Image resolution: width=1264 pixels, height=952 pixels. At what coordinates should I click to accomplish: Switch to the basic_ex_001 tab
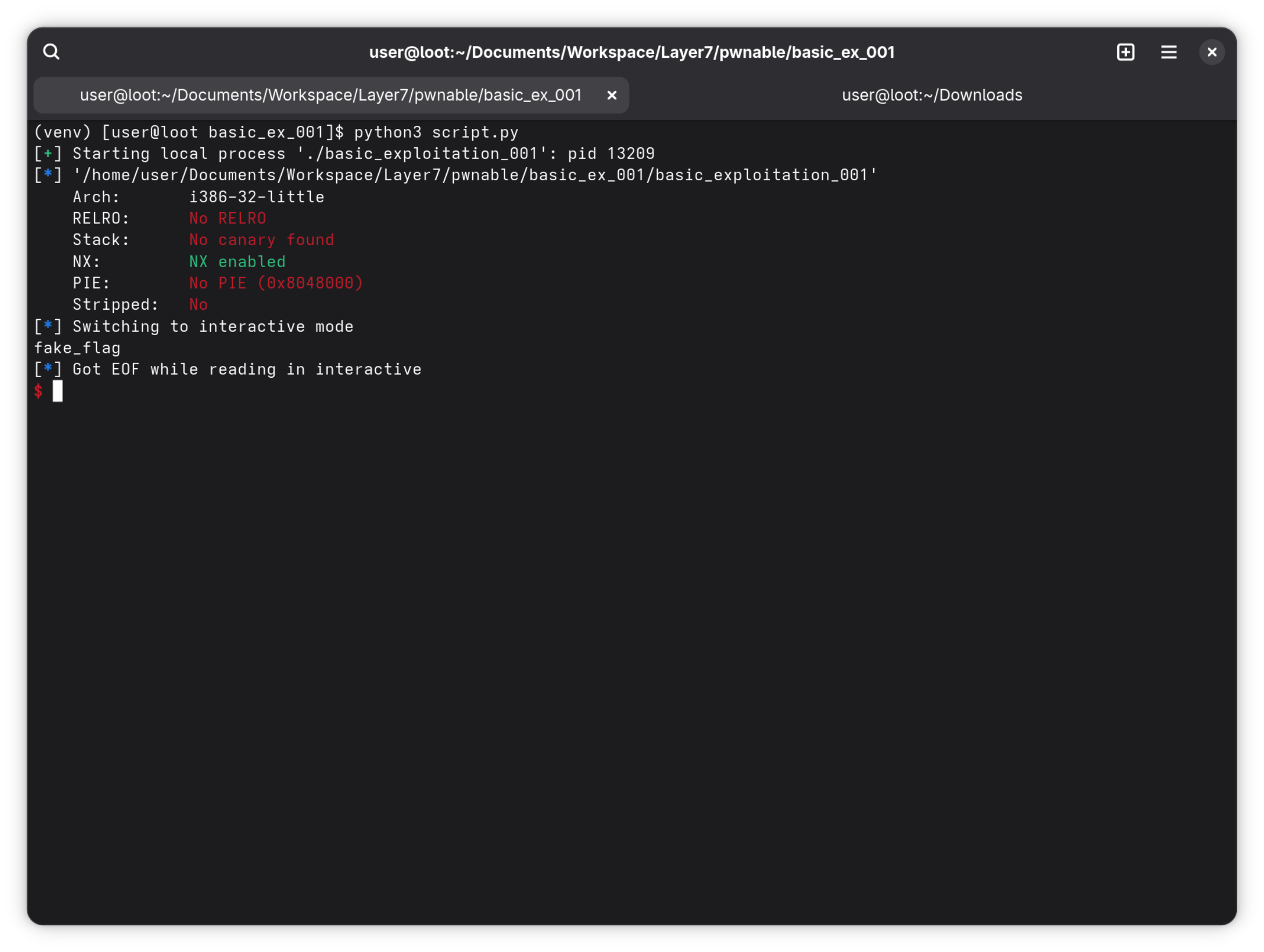(x=330, y=96)
